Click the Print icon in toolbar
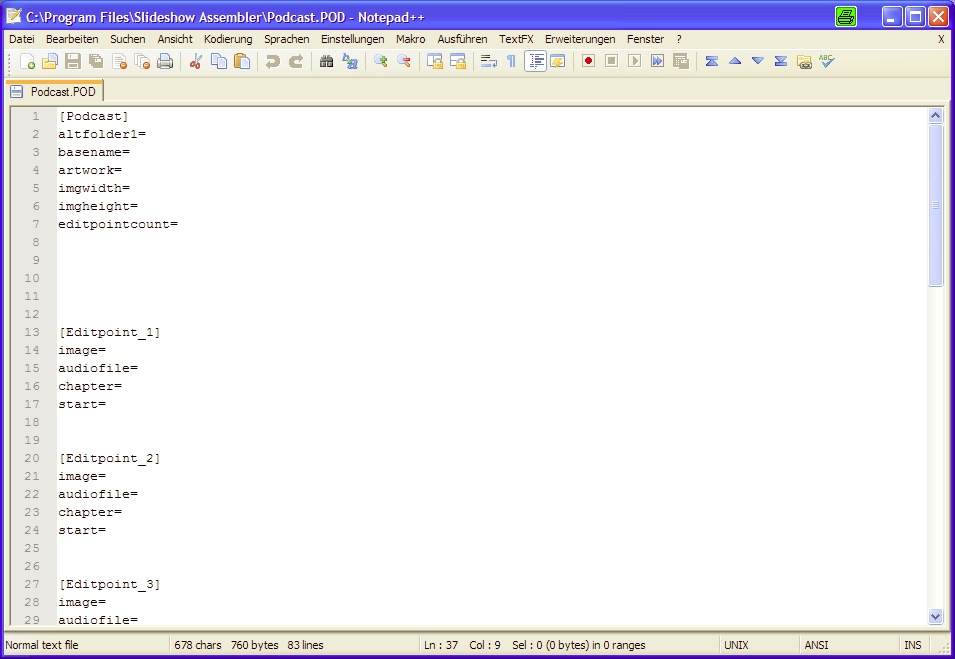Image resolution: width=955 pixels, height=659 pixels. (x=165, y=62)
